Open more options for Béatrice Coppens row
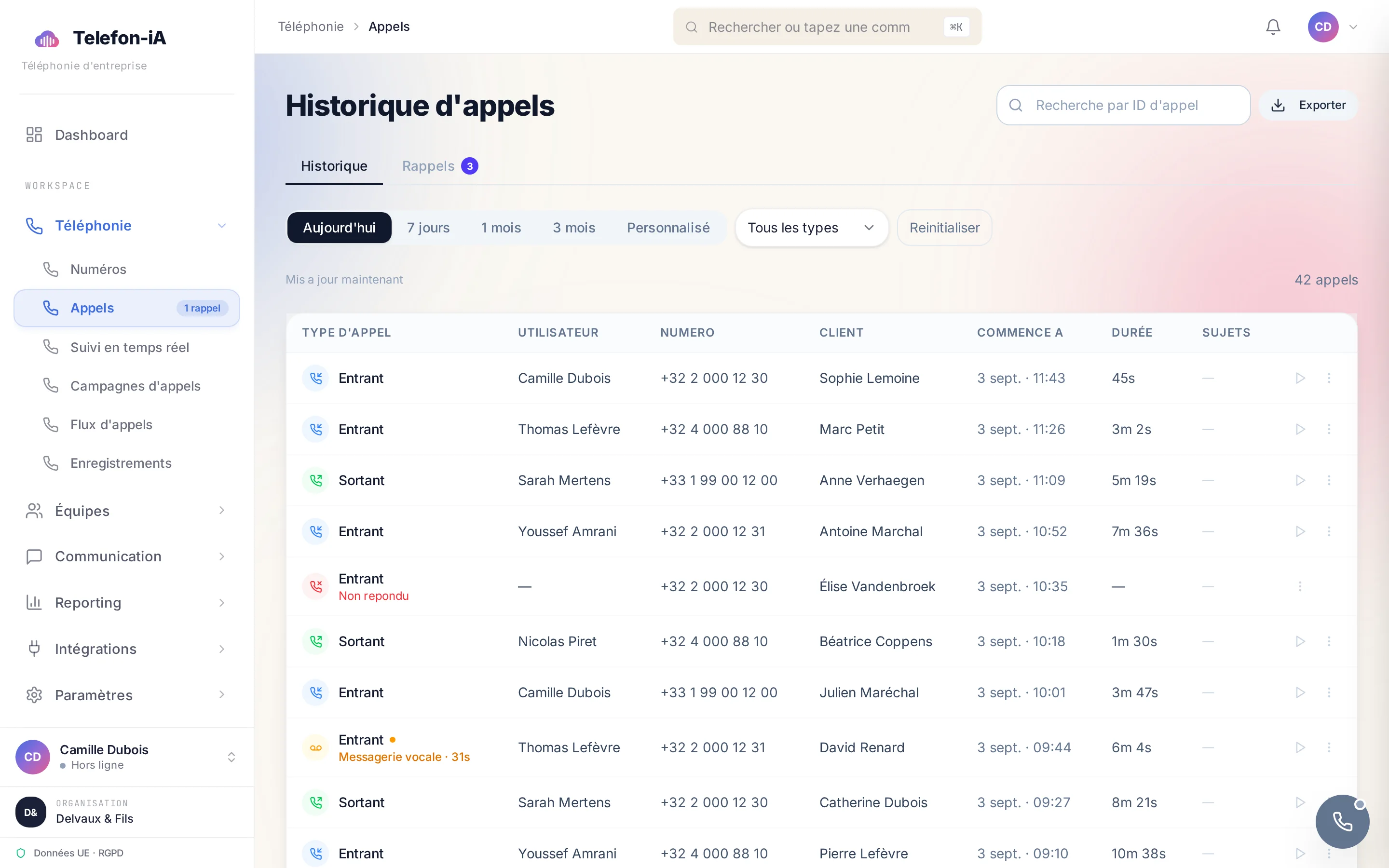 click(x=1329, y=641)
